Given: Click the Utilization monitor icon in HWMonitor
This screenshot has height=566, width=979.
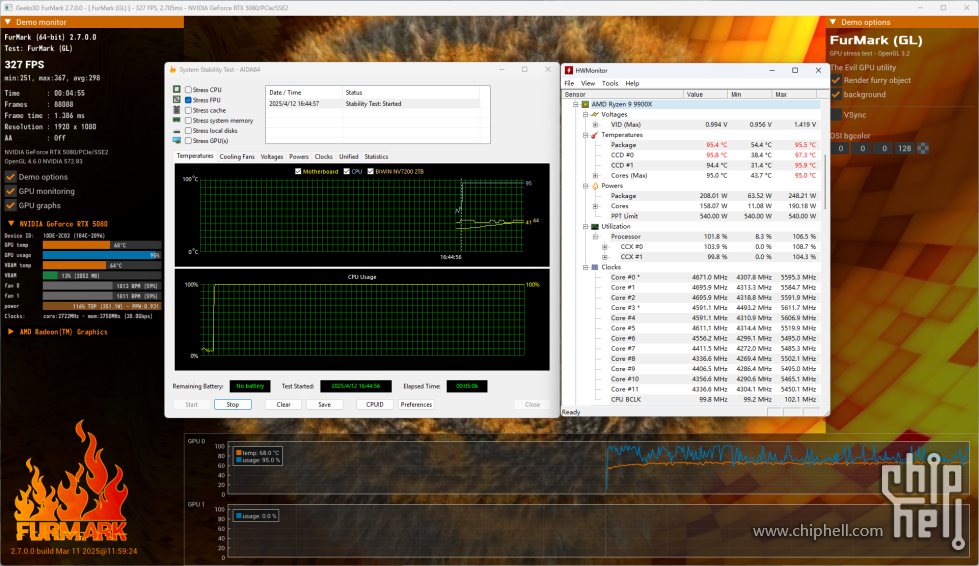Looking at the screenshot, I should (x=595, y=227).
